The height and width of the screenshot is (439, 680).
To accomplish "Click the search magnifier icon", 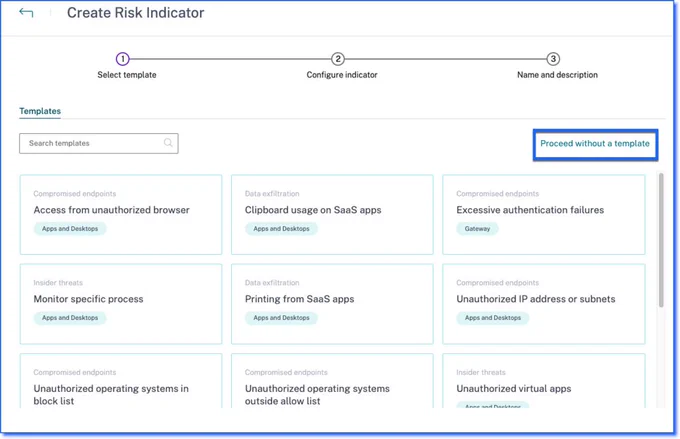I will click(168, 143).
